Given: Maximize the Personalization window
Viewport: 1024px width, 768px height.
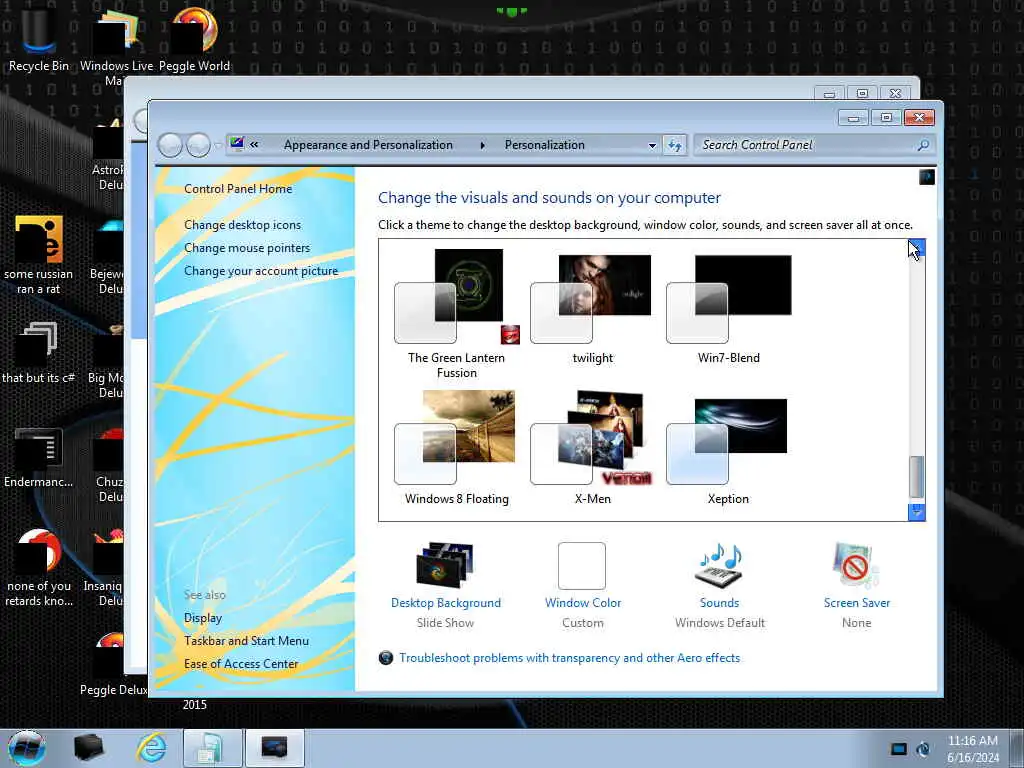Looking at the screenshot, I should 886,118.
